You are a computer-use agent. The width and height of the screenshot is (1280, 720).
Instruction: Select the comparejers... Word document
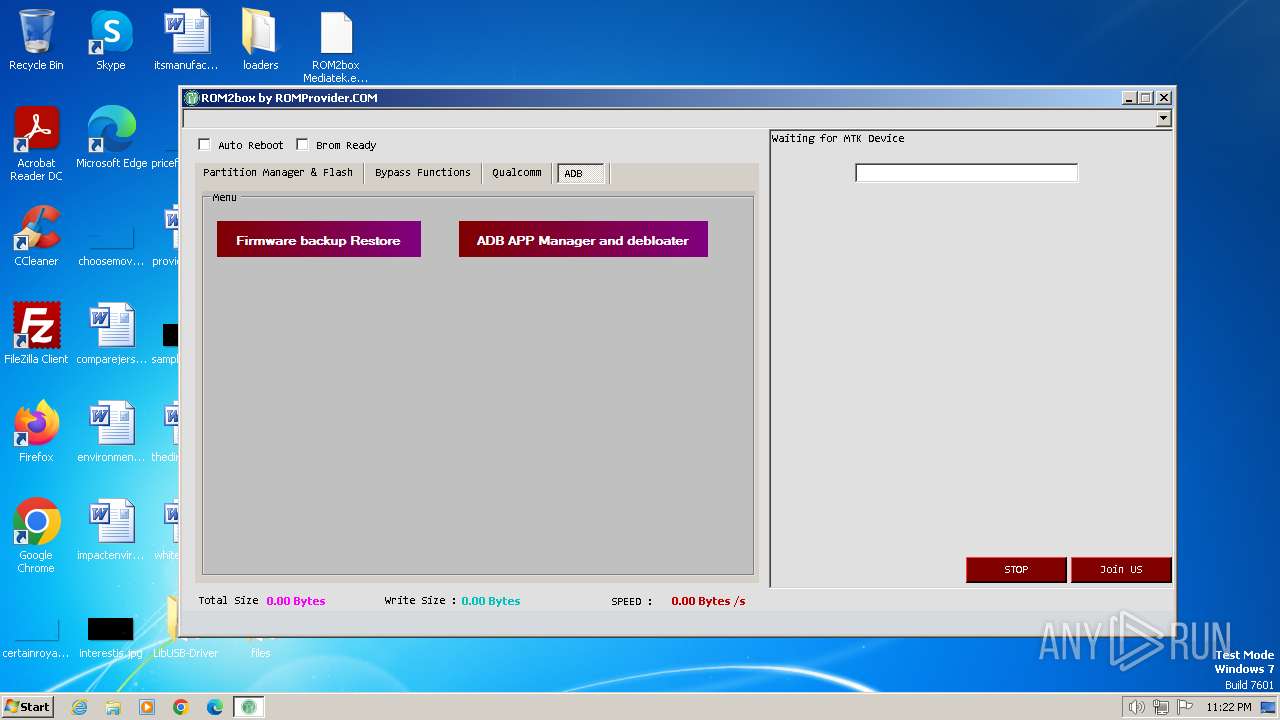pos(111,333)
